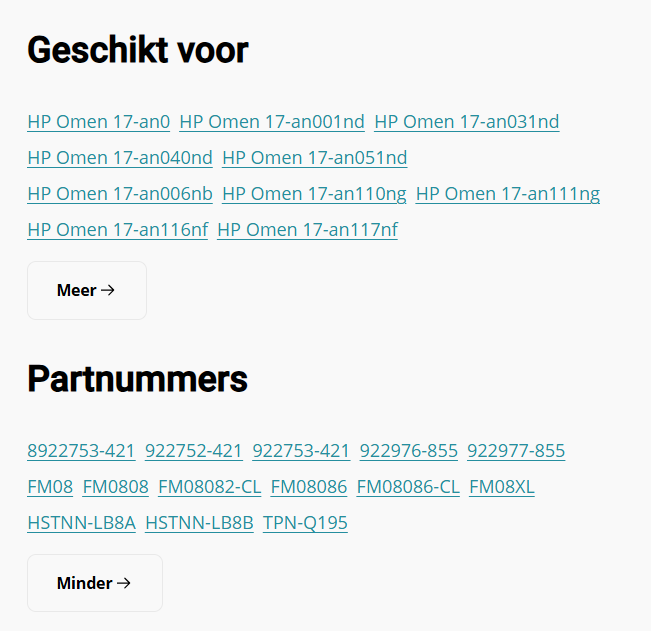Open the HP Omen 17-an001nd link
Viewport: 651px width, 631px height.
point(272,122)
